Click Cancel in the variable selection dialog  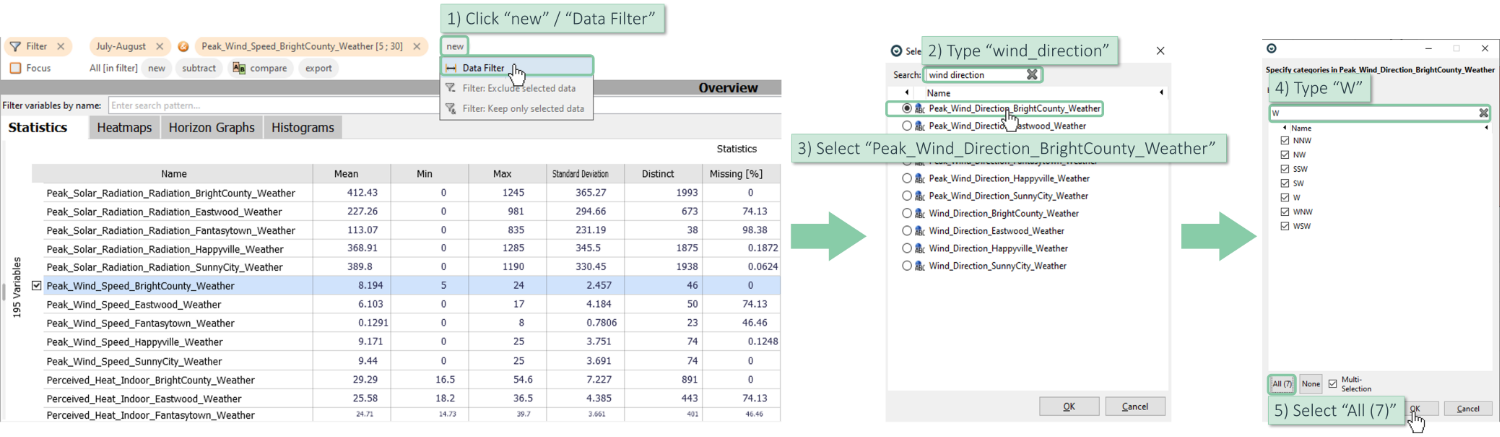click(1134, 407)
